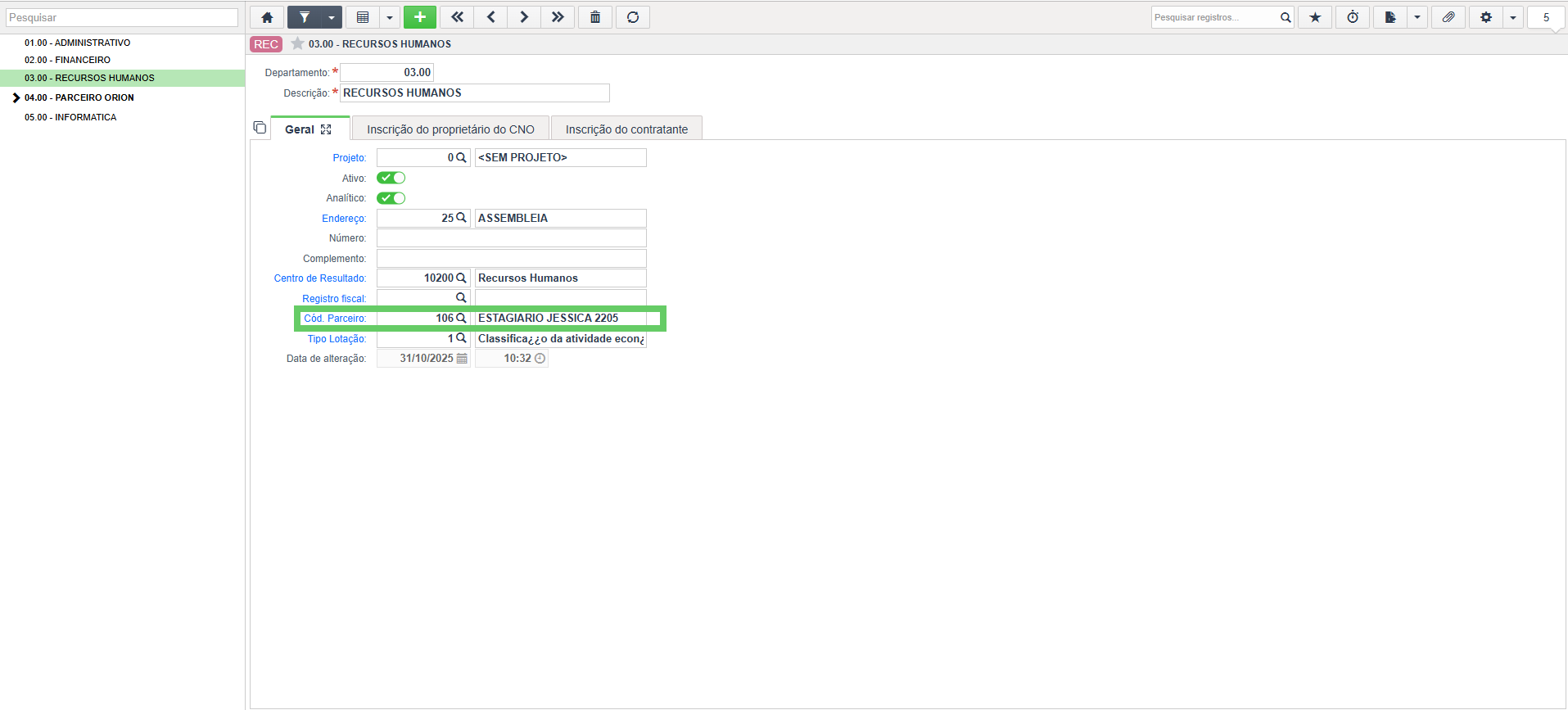
Task: Follow Registro fiscal link label
Action: 334,299
